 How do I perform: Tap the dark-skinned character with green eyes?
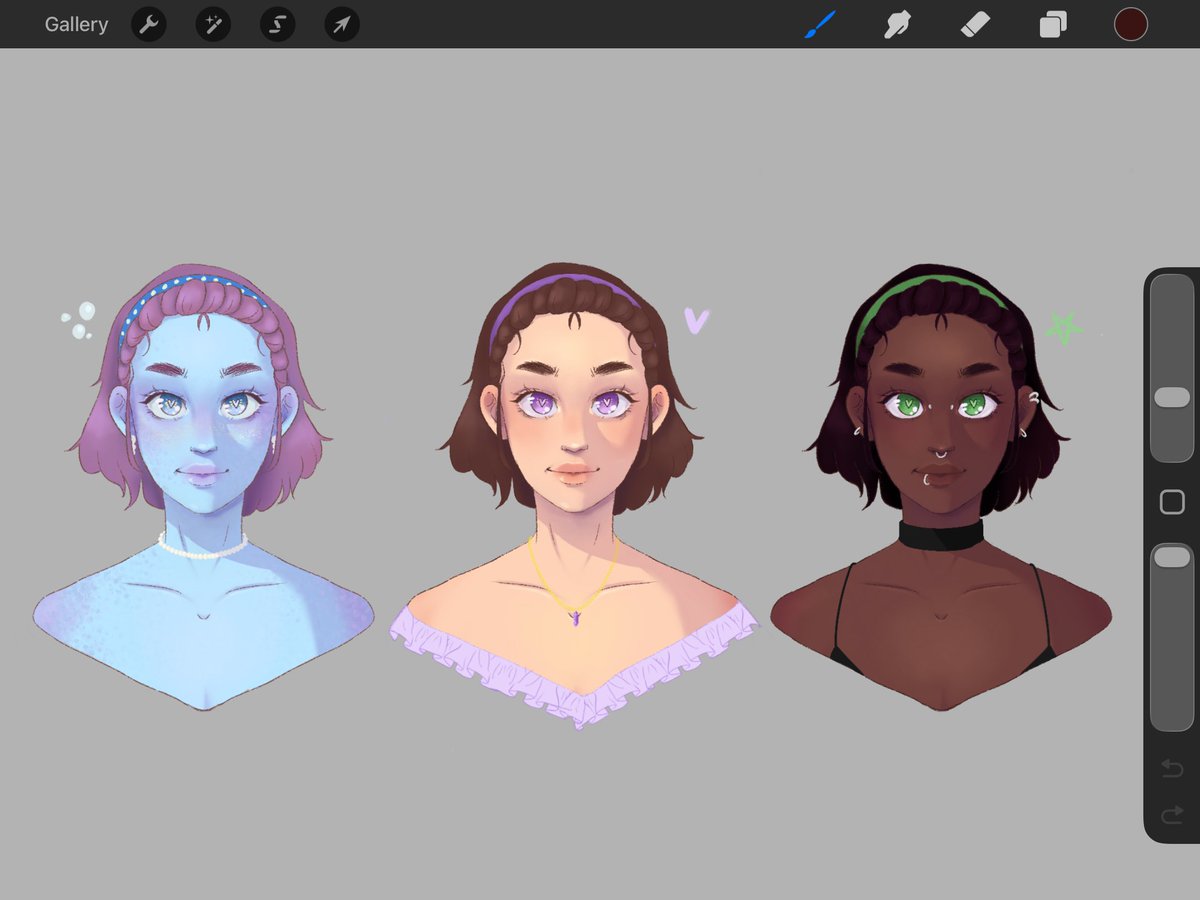[940, 487]
